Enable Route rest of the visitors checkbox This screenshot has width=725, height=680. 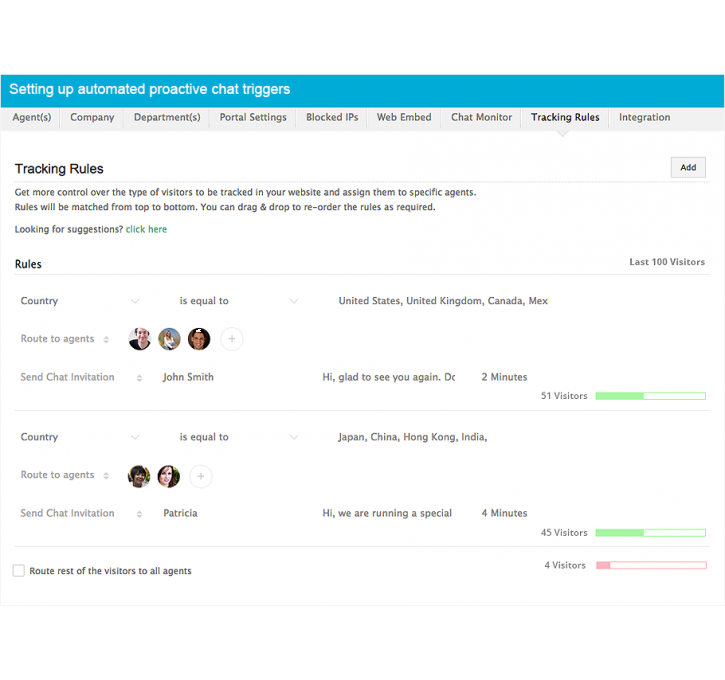19,571
